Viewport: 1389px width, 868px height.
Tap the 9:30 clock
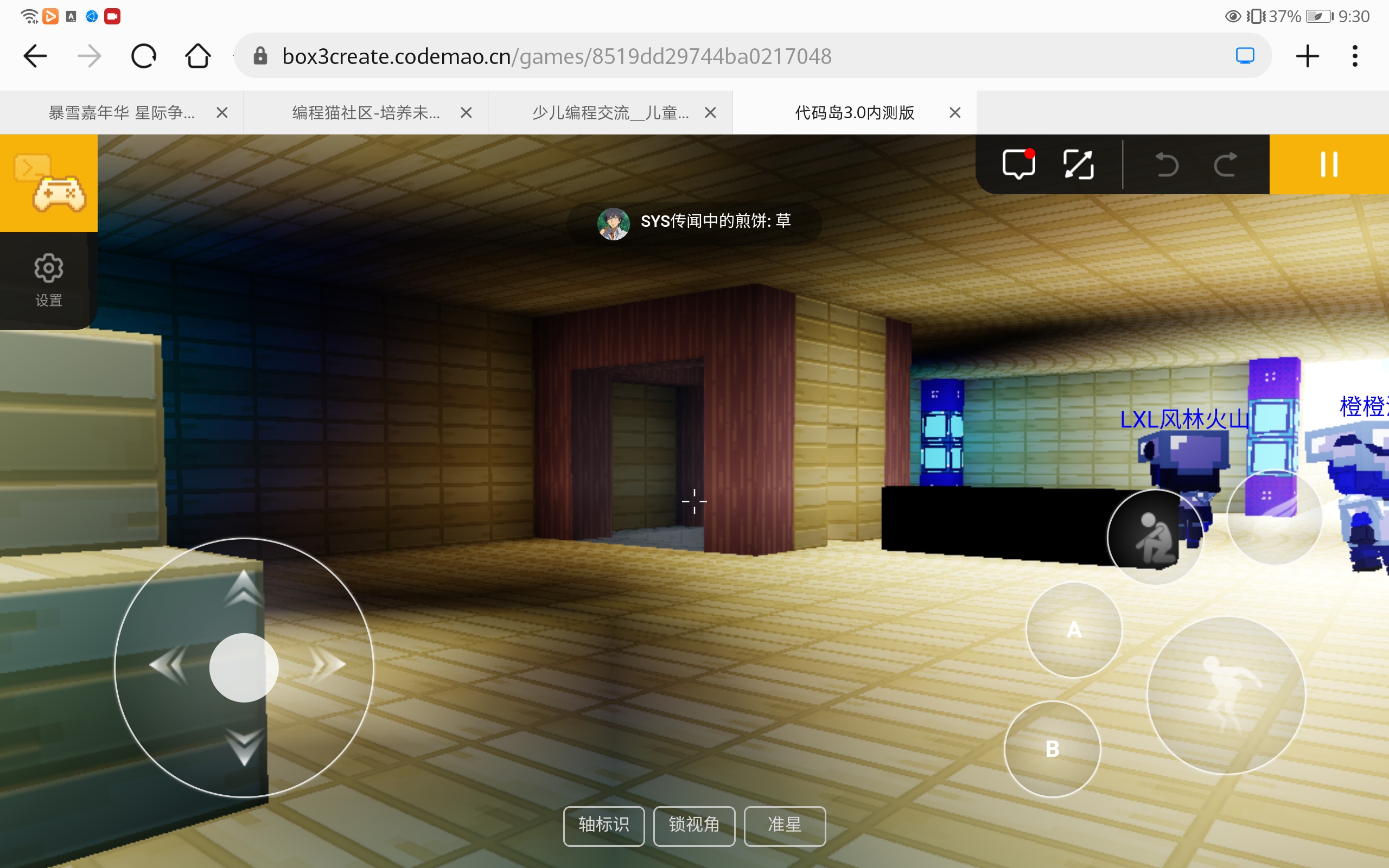(x=1354, y=16)
